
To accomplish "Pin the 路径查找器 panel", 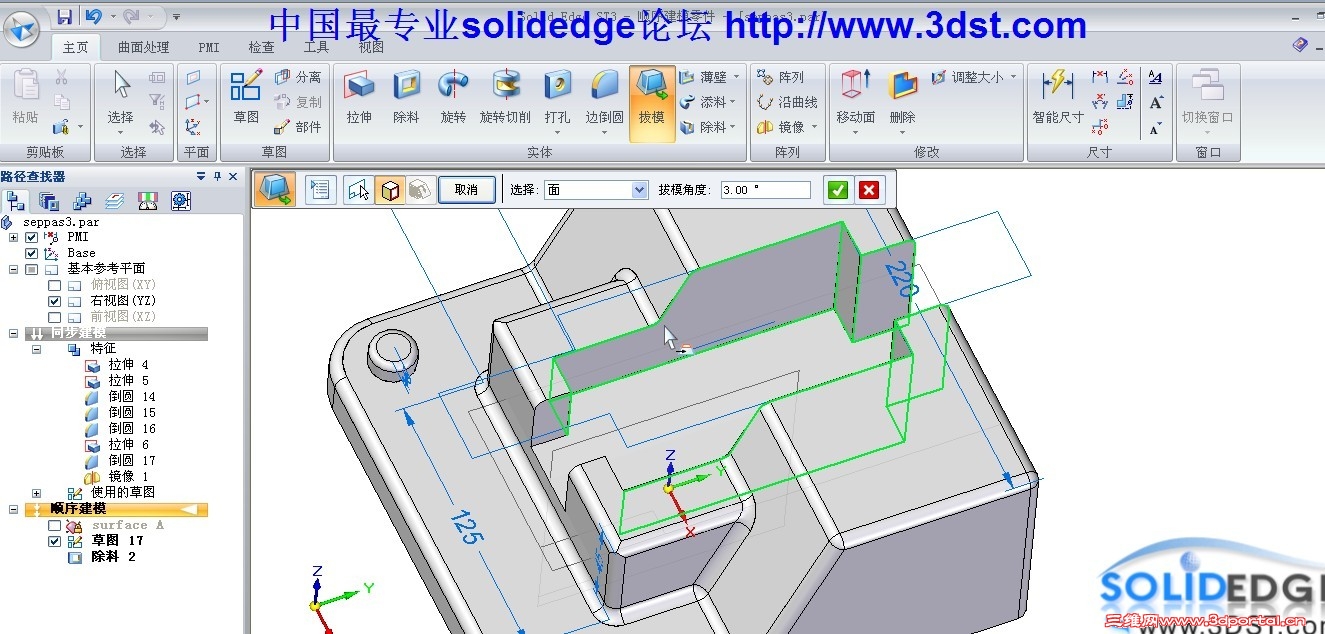I will [216, 176].
